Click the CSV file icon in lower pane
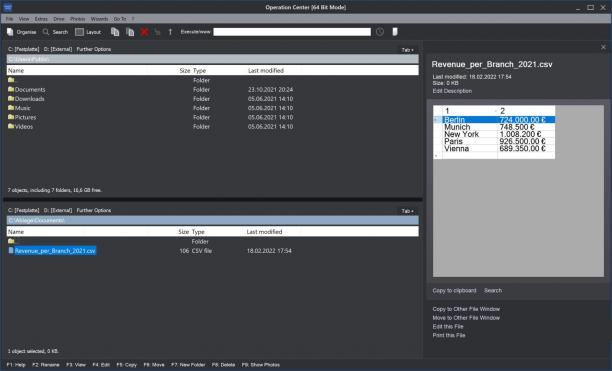This screenshot has width=612, height=371. point(11,250)
